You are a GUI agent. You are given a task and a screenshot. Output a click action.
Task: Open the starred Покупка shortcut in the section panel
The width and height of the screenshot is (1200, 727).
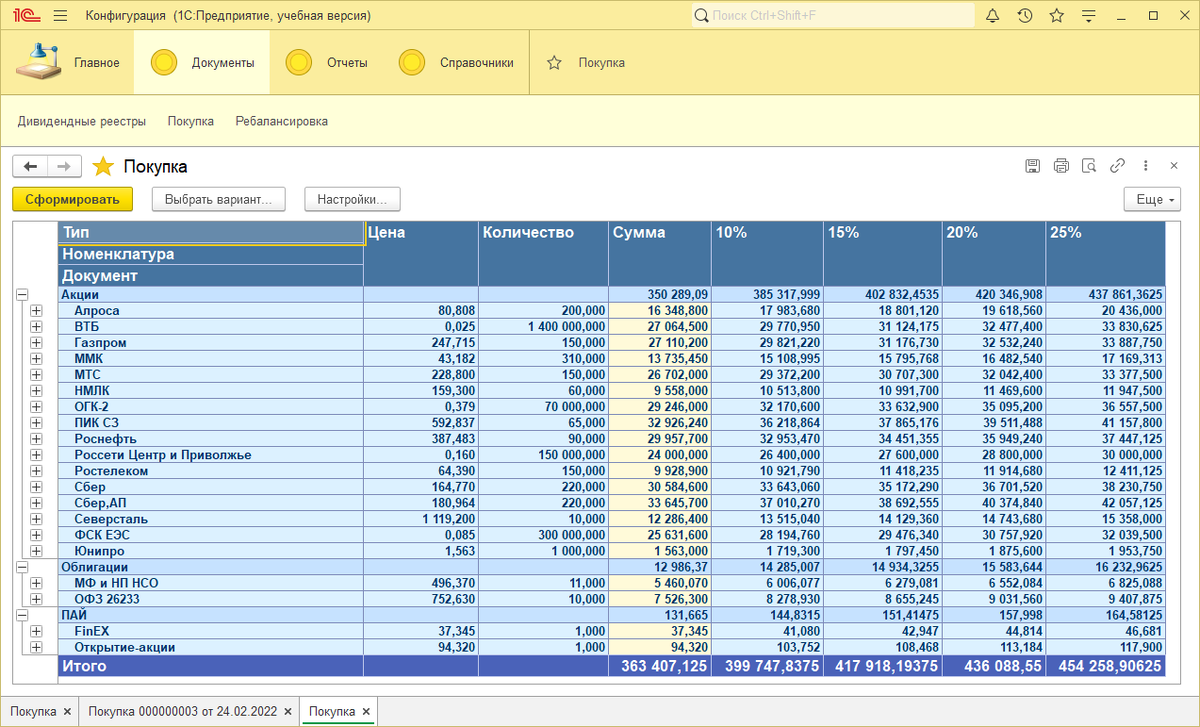[x=586, y=63]
